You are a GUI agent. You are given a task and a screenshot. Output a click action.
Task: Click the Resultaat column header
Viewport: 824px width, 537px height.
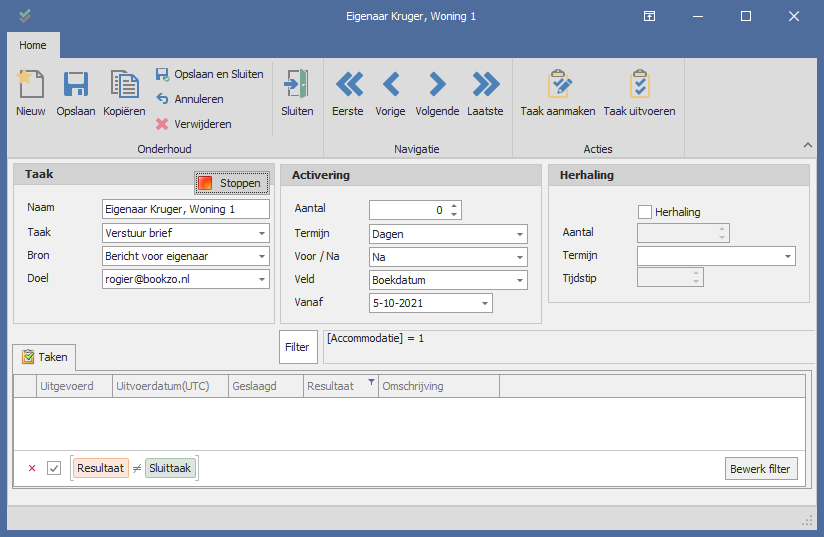point(341,386)
